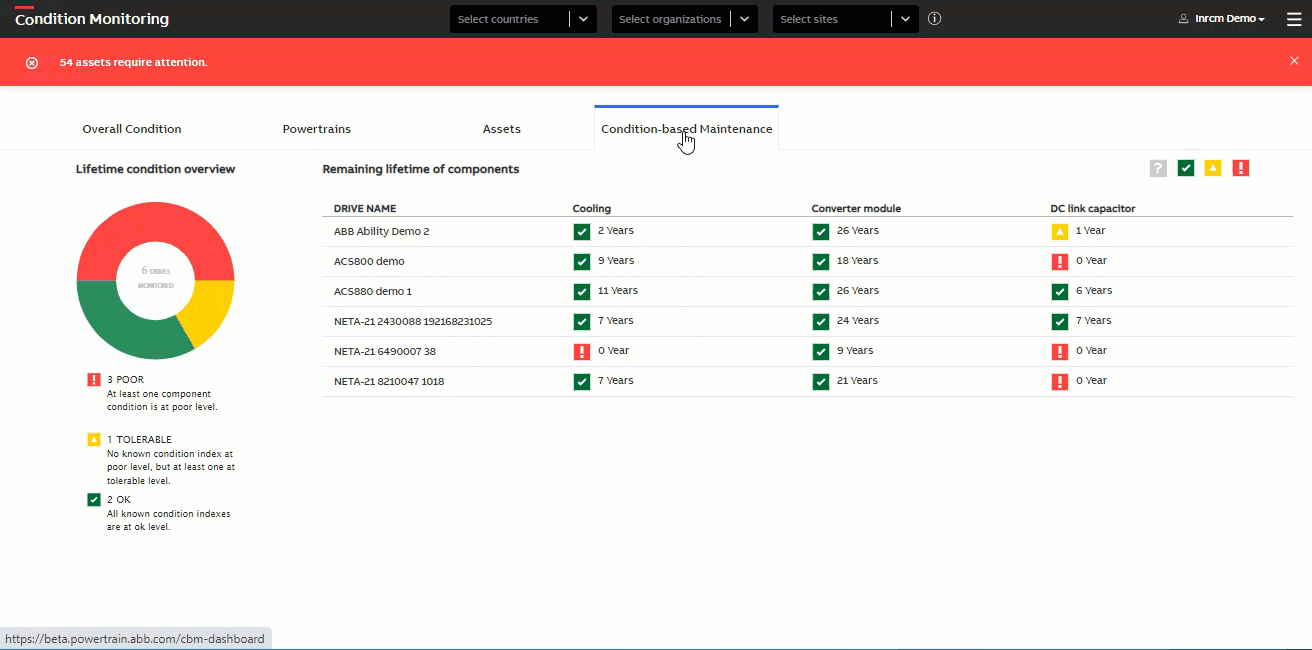Click the POOR legend red icon
The height and width of the screenshot is (650, 1312).
[94, 380]
